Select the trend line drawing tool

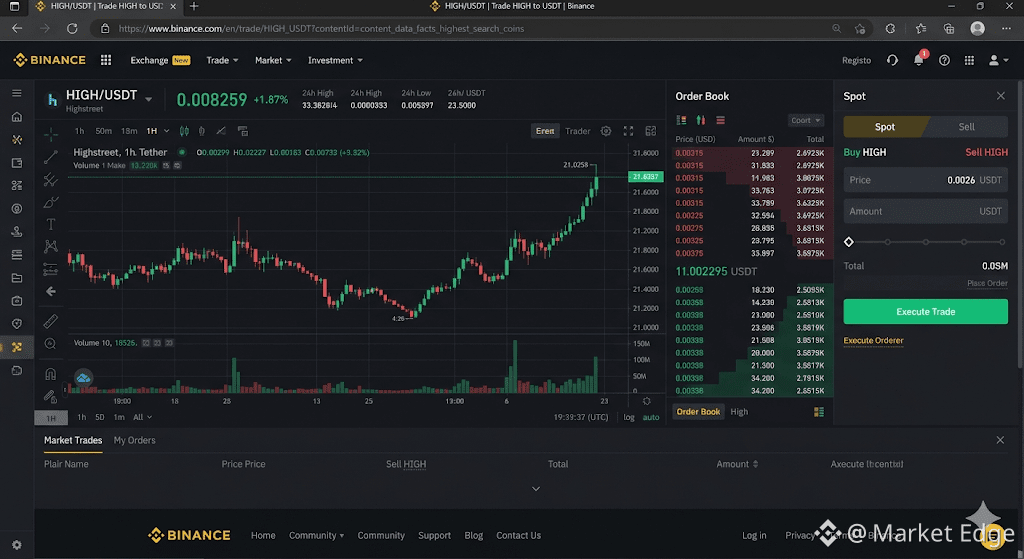point(50,157)
